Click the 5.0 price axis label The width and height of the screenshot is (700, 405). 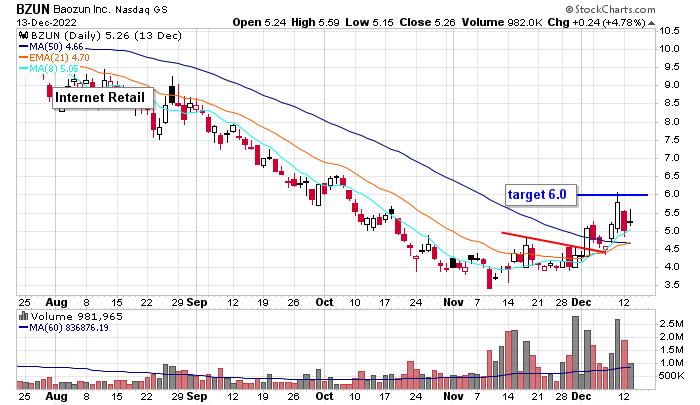[672, 230]
